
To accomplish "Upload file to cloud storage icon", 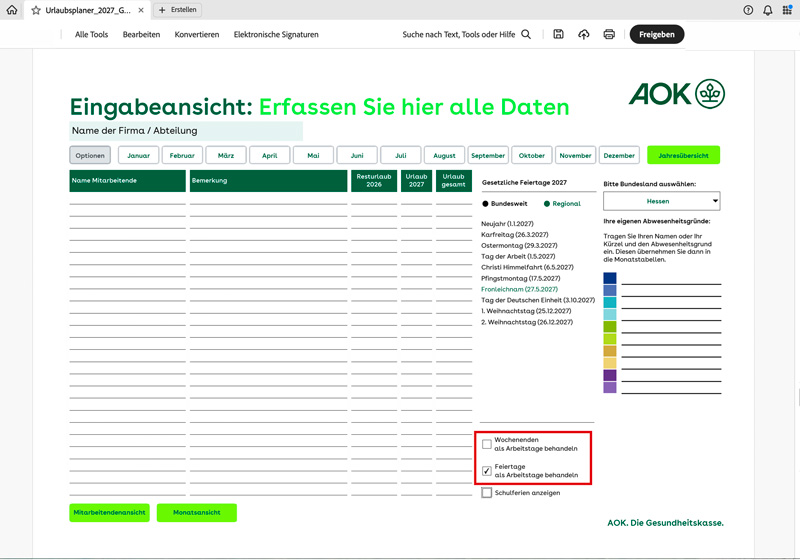I will pyautogui.click(x=584, y=34).
